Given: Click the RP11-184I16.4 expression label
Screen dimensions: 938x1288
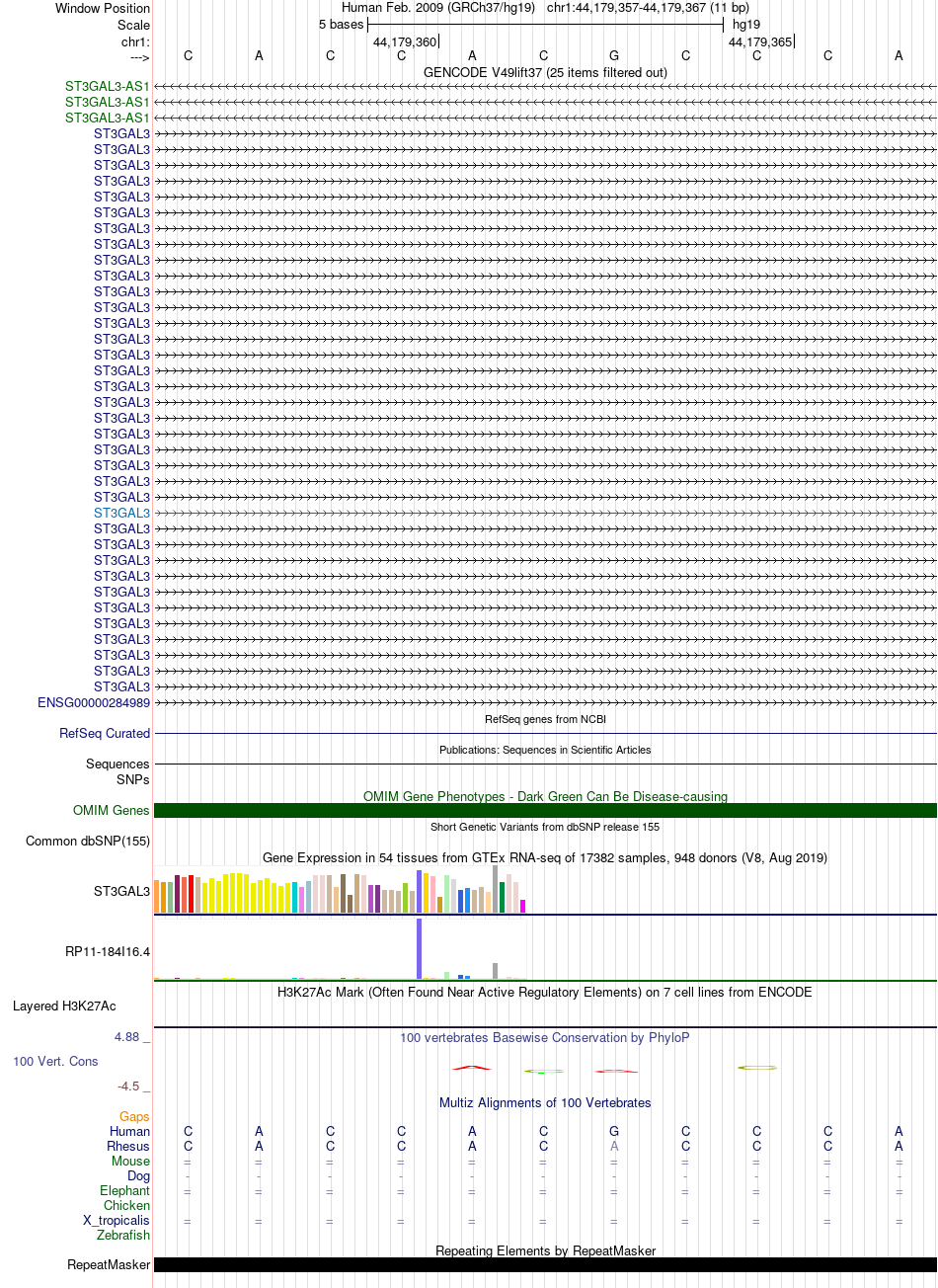Looking at the screenshot, I should (108, 951).
